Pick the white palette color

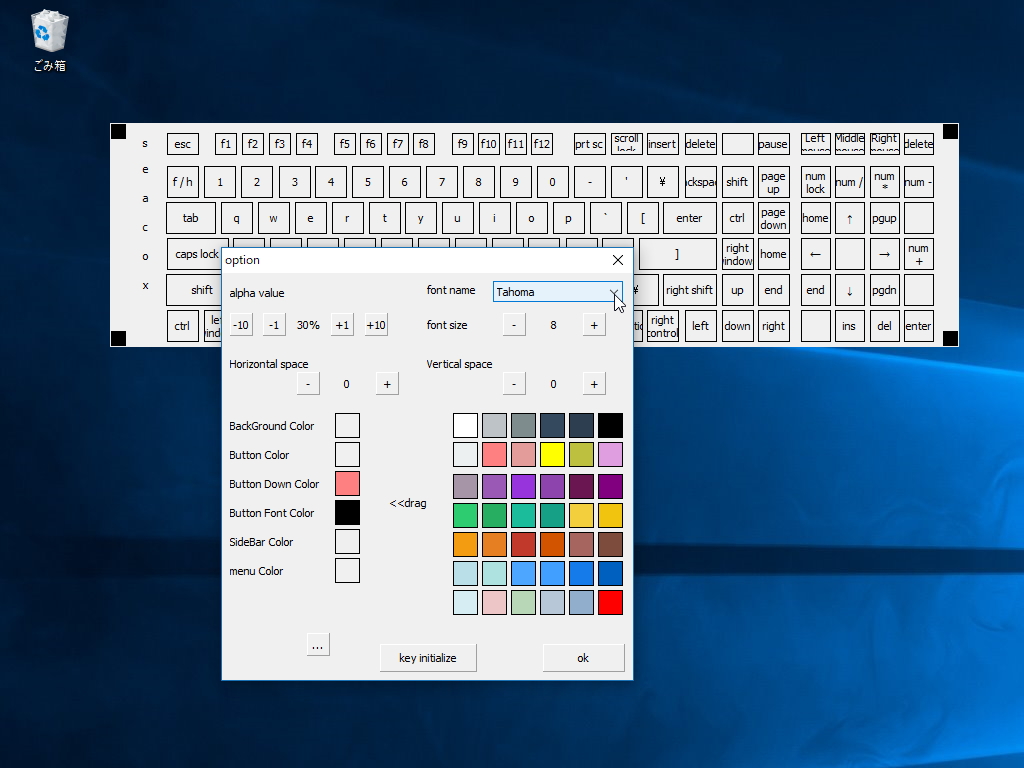[466, 425]
